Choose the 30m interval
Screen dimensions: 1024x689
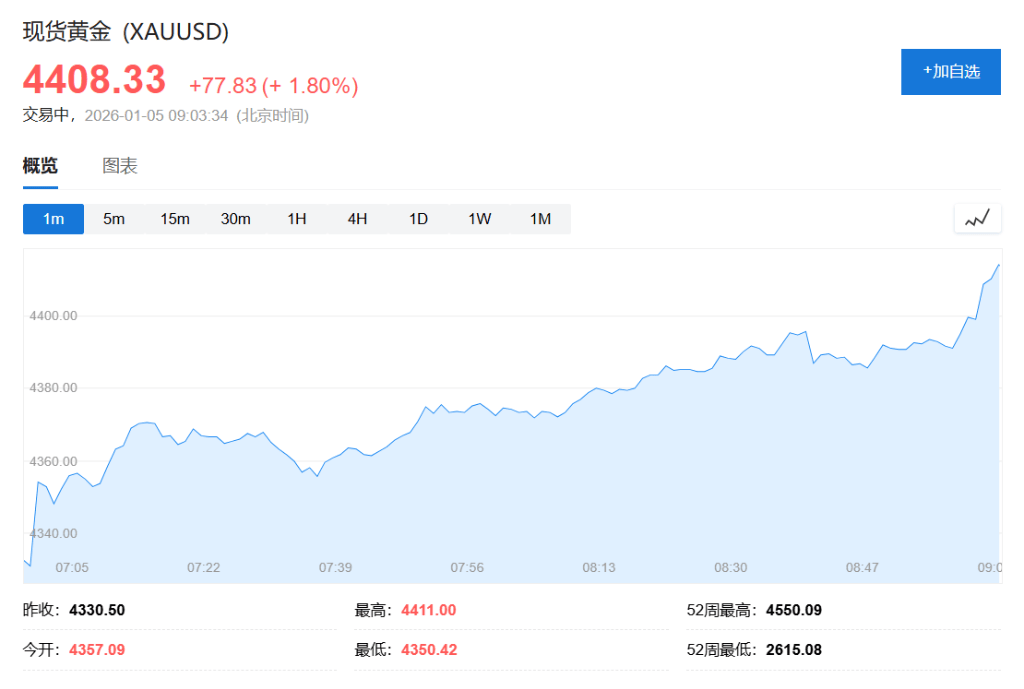[236, 219]
